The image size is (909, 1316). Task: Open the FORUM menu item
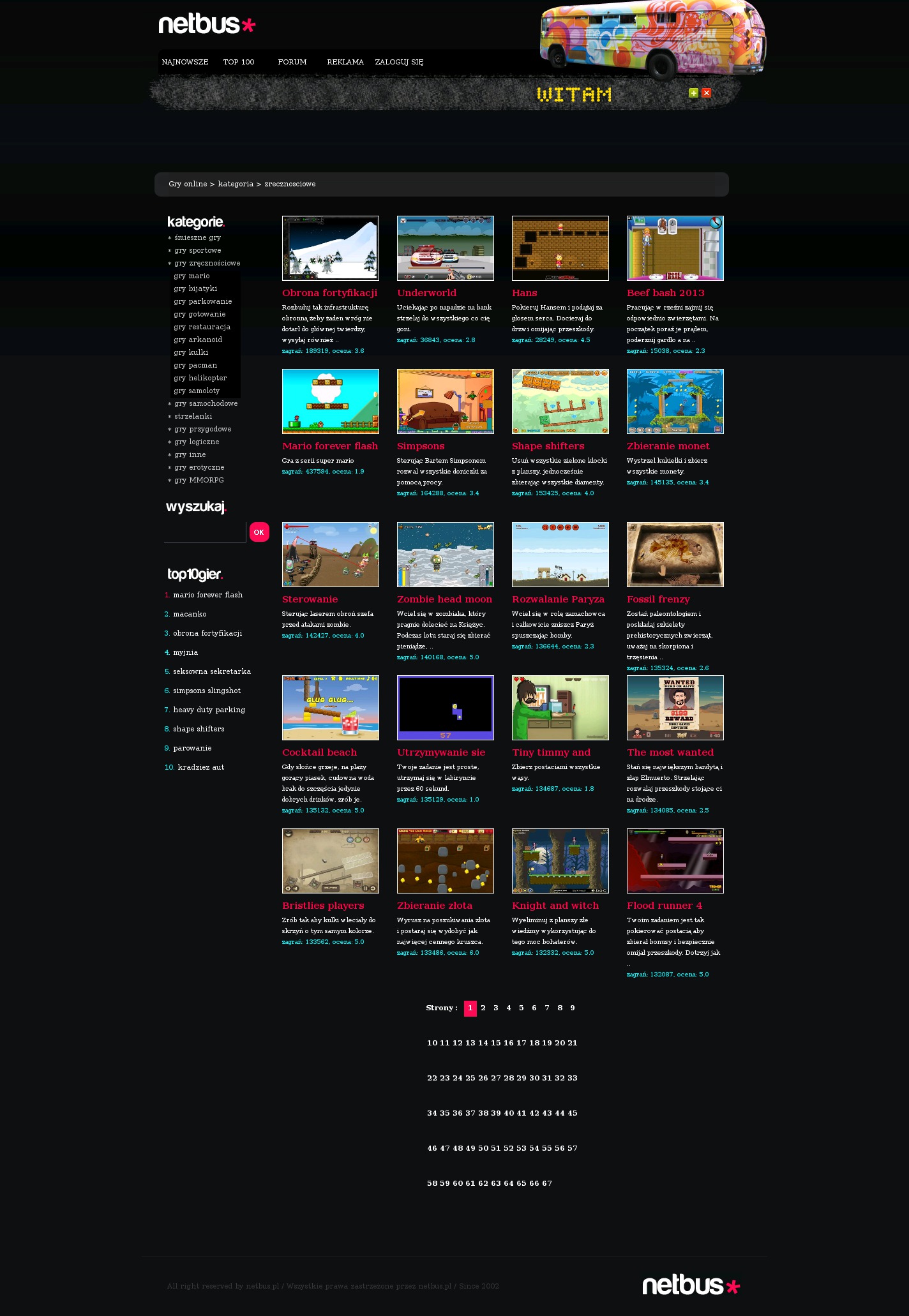(292, 62)
